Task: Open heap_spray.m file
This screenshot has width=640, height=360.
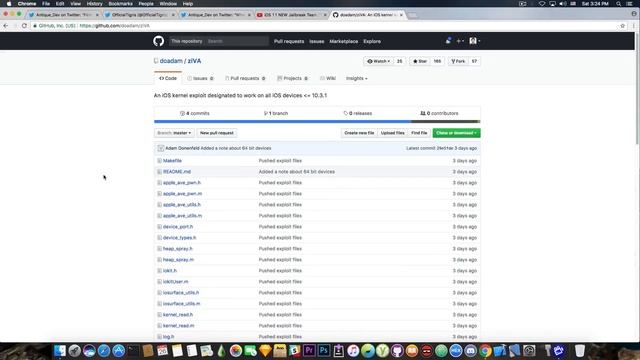Action: click(x=178, y=260)
